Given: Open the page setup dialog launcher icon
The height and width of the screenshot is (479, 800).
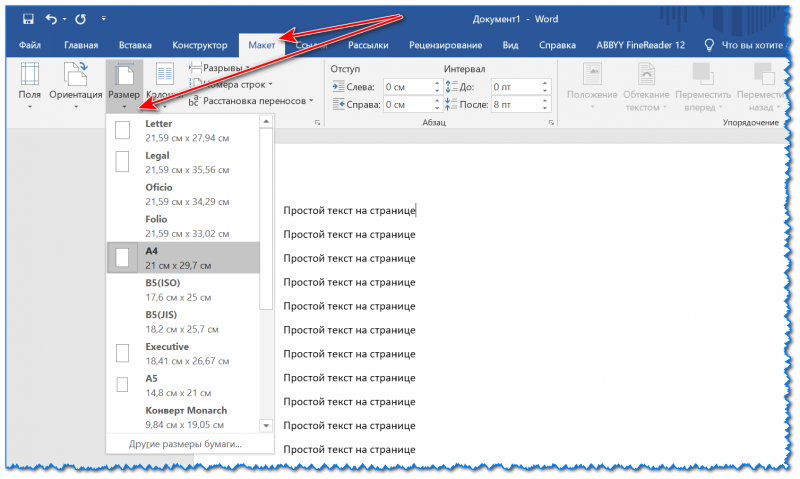Looking at the screenshot, I should pos(317,122).
